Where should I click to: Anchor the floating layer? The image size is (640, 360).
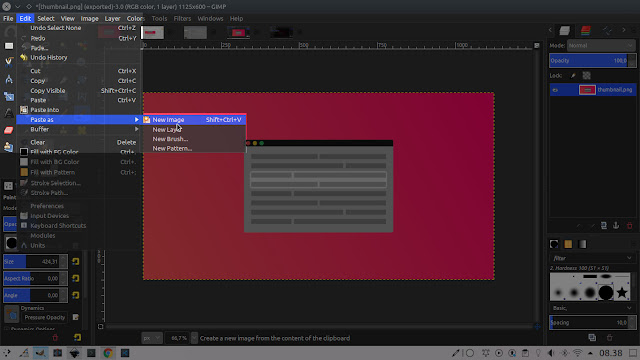coord(616,225)
